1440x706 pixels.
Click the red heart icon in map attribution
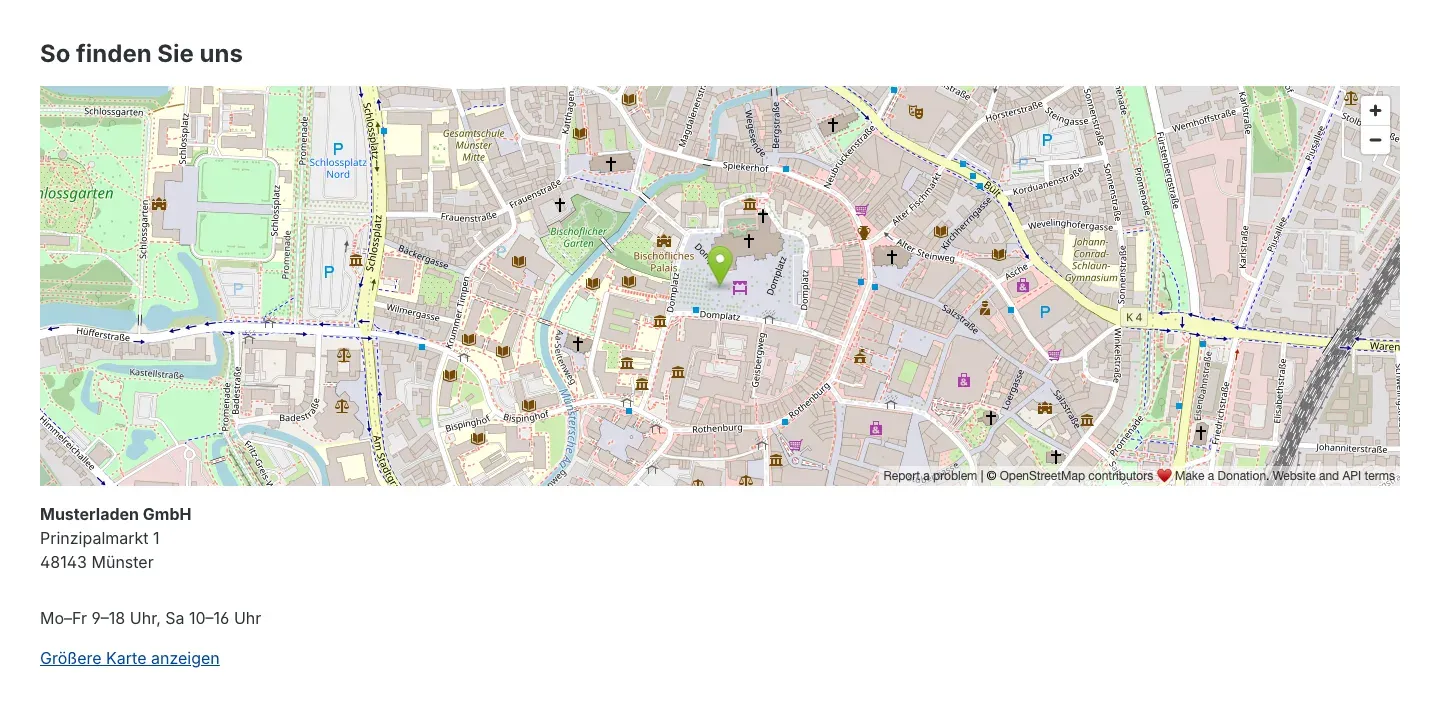tap(1164, 476)
